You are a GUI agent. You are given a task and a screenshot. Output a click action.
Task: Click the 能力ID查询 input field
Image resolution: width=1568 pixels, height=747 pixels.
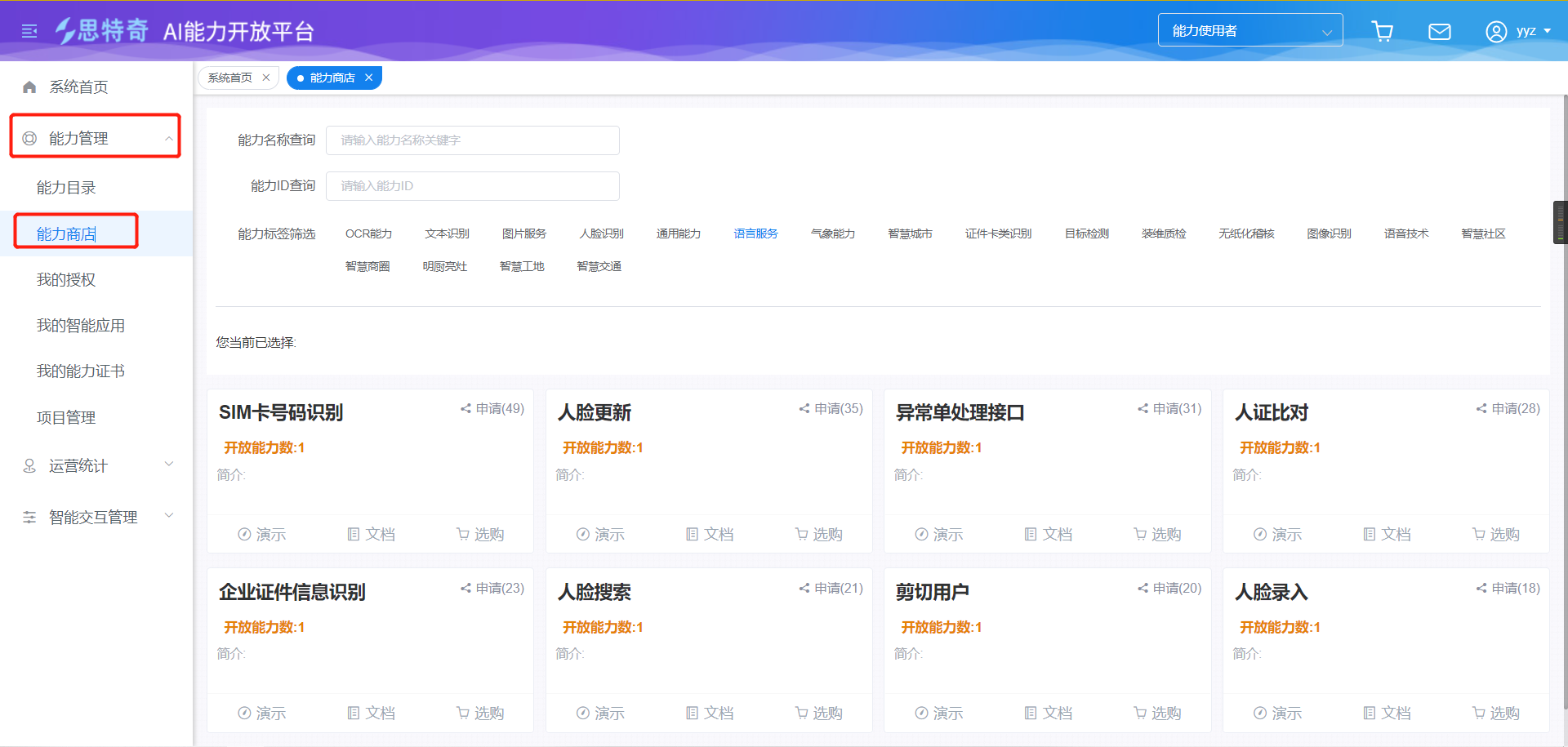click(473, 186)
